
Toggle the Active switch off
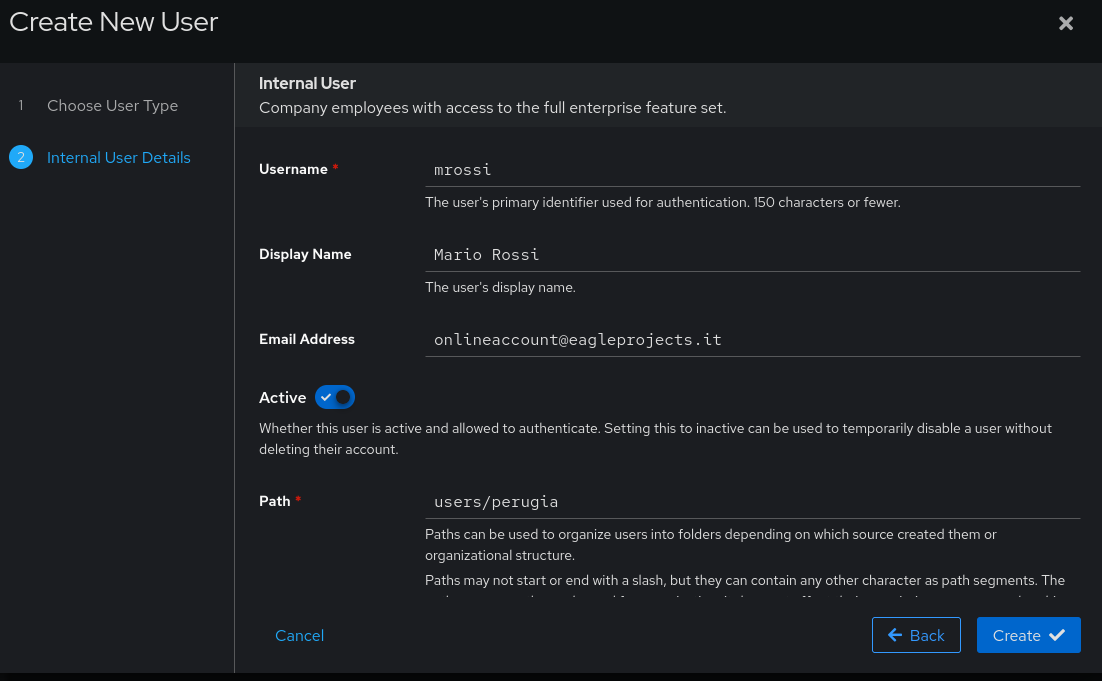335,397
